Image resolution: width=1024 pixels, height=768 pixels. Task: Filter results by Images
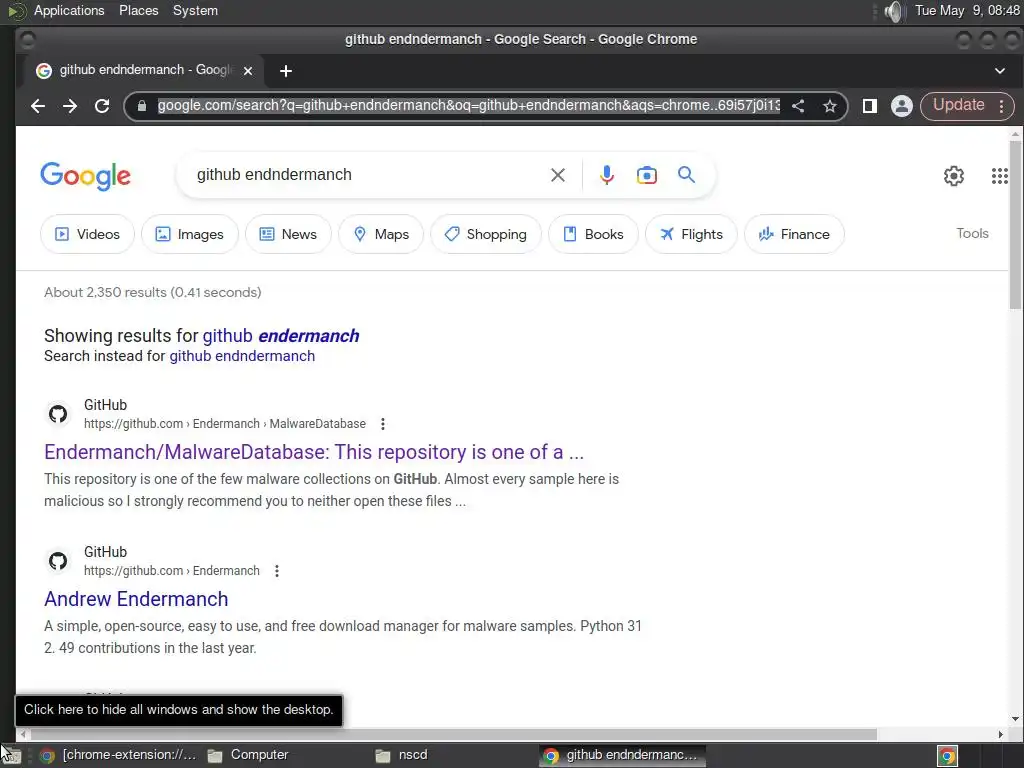coord(189,234)
